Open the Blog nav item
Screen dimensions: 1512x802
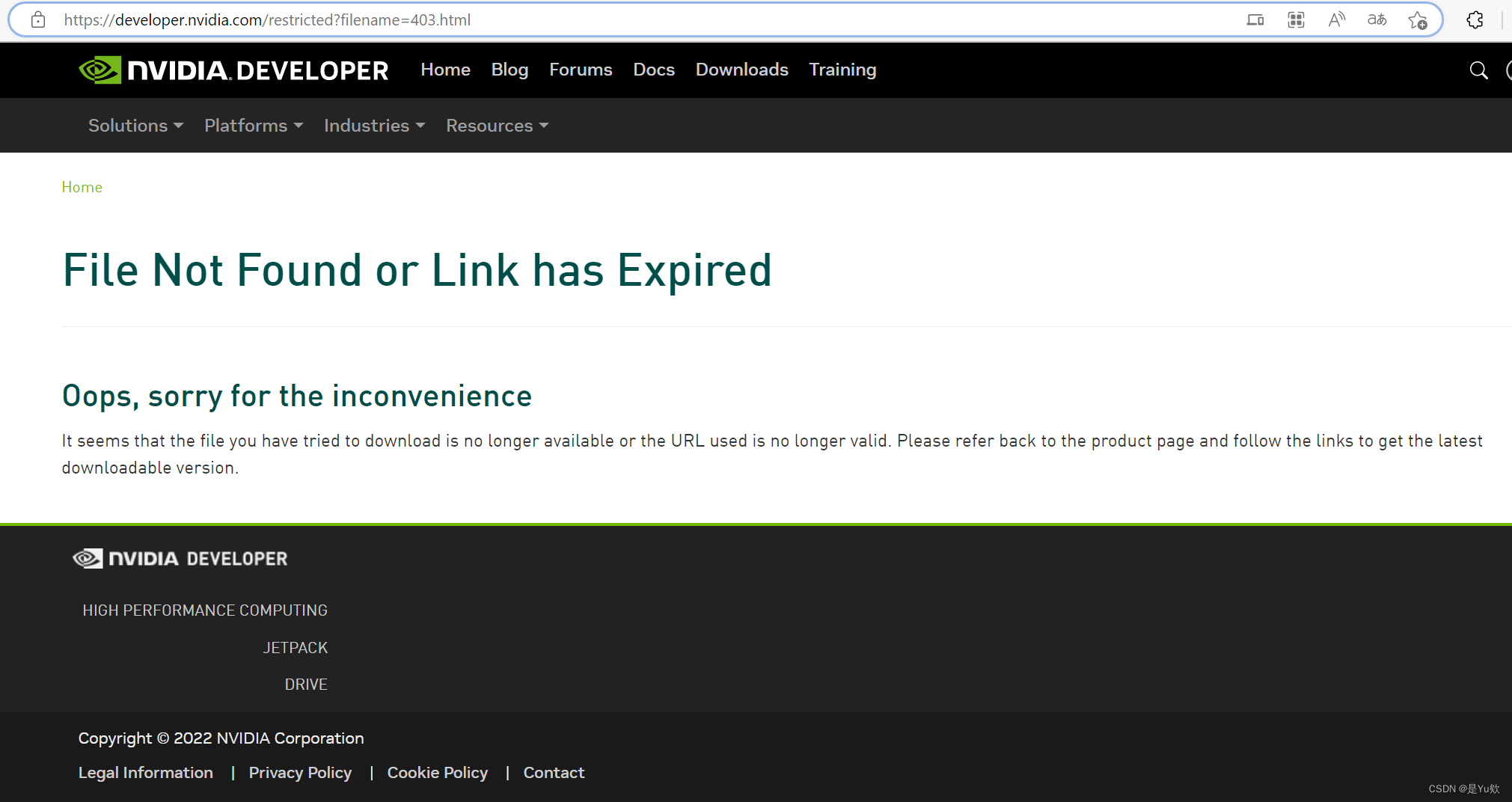[x=509, y=70]
